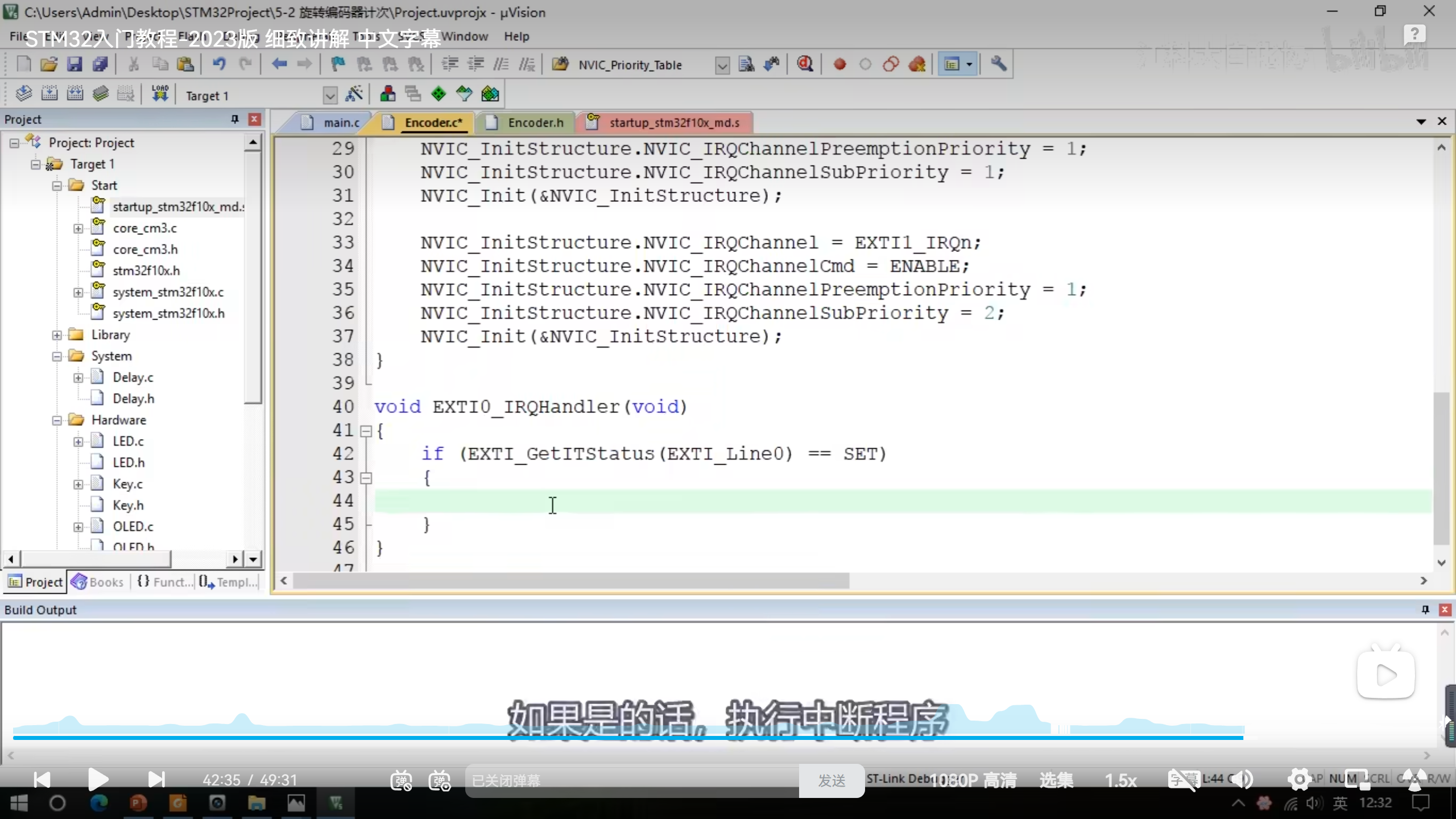
Task: Click Manage Run-Time Environment green diamond icon
Action: point(439,94)
